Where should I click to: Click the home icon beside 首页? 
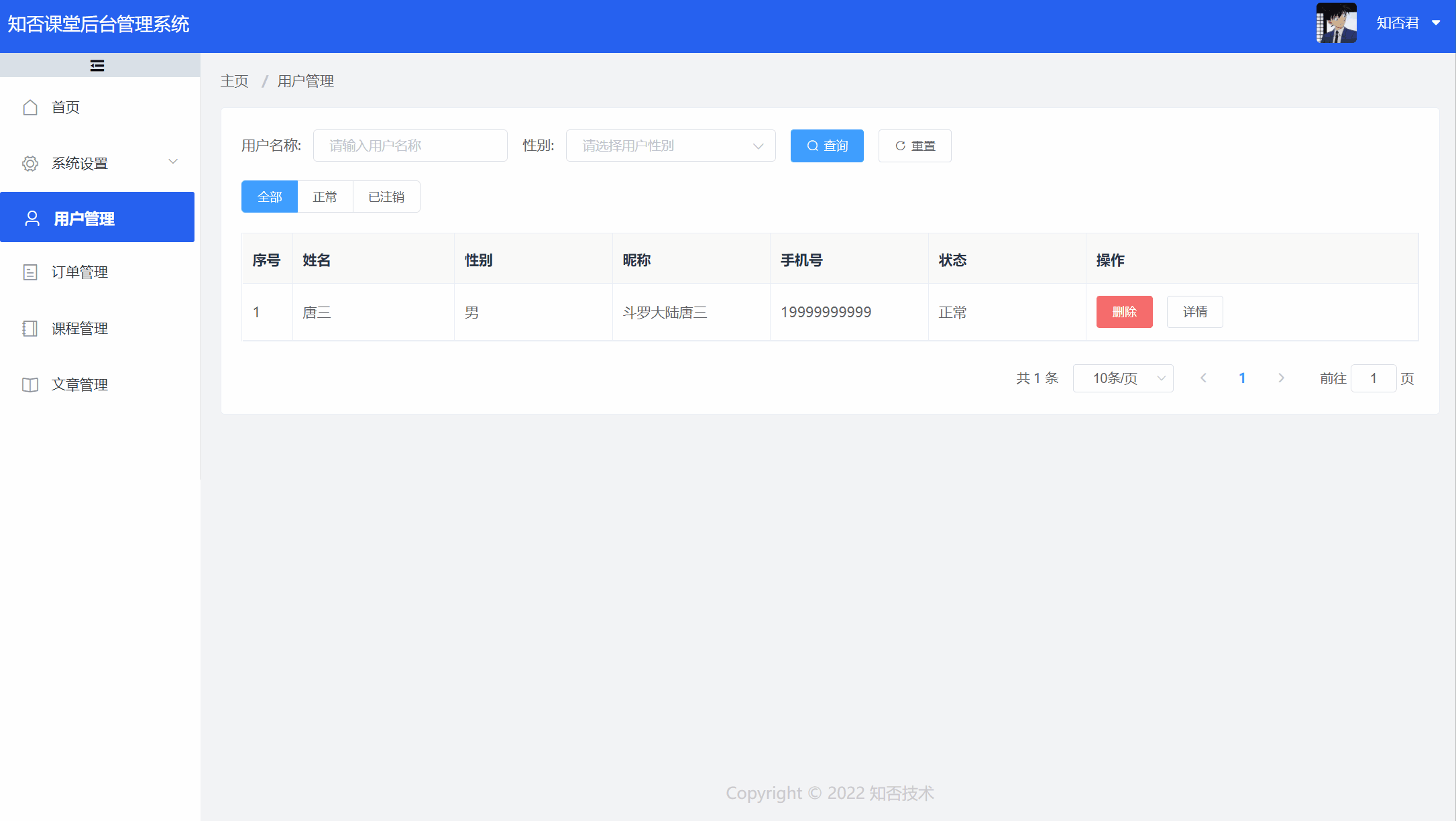(x=30, y=107)
